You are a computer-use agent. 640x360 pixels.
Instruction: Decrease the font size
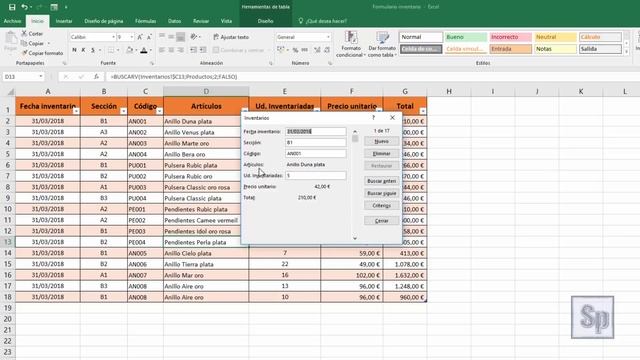pos(149,37)
